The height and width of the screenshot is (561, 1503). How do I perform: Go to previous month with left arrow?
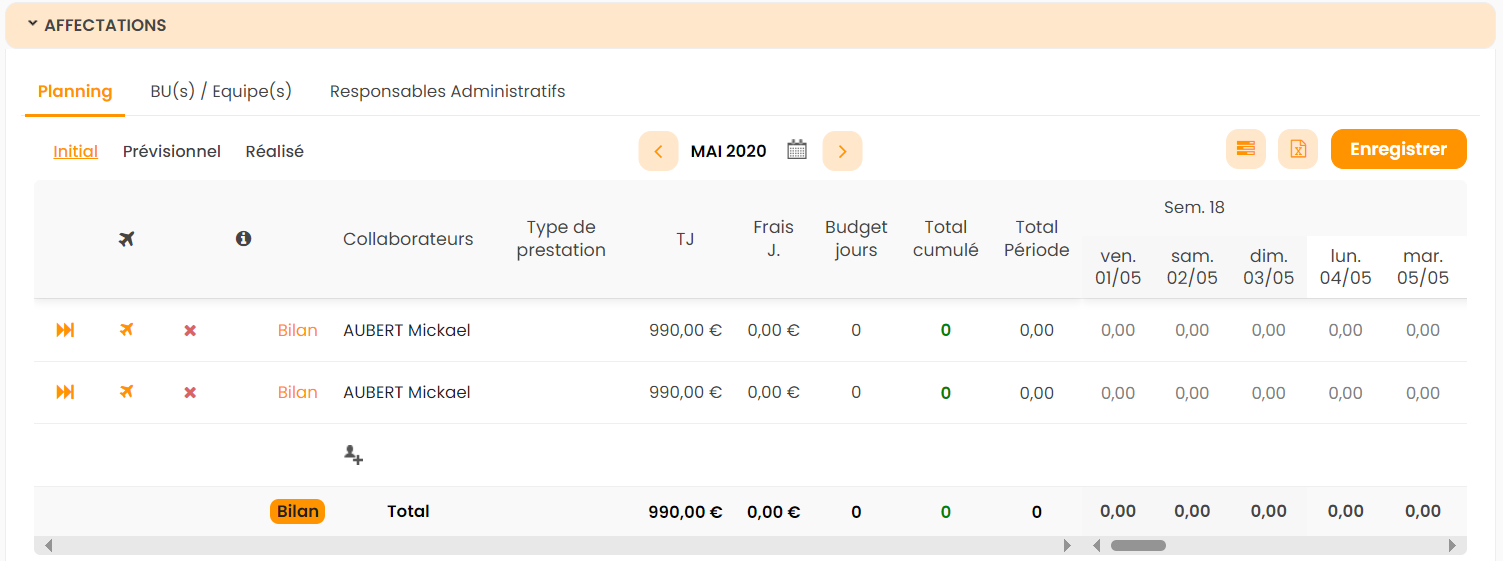pyautogui.click(x=658, y=151)
